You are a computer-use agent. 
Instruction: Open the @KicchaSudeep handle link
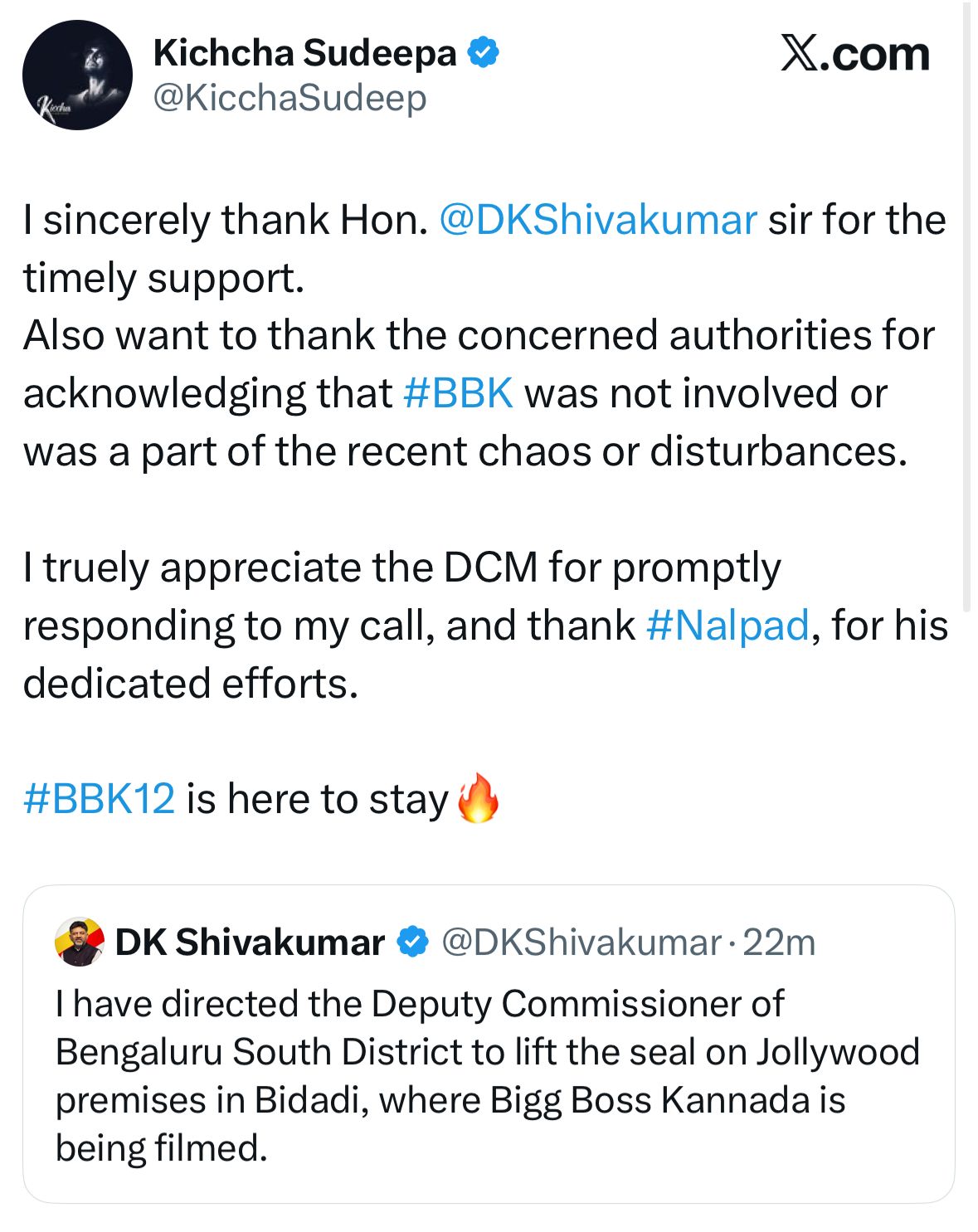(290, 98)
